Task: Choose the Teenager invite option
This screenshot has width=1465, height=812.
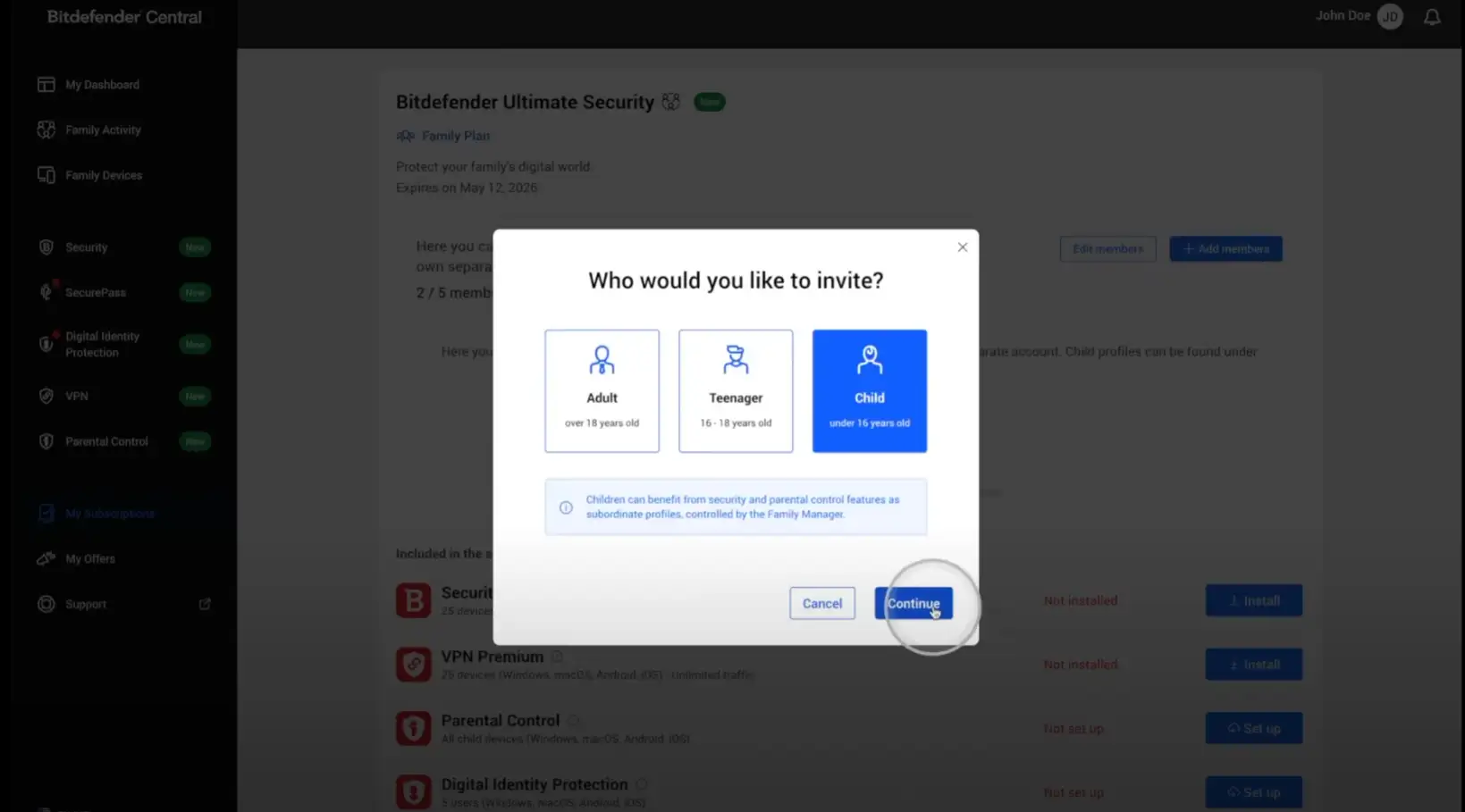Action: click(x=736, y=390)
